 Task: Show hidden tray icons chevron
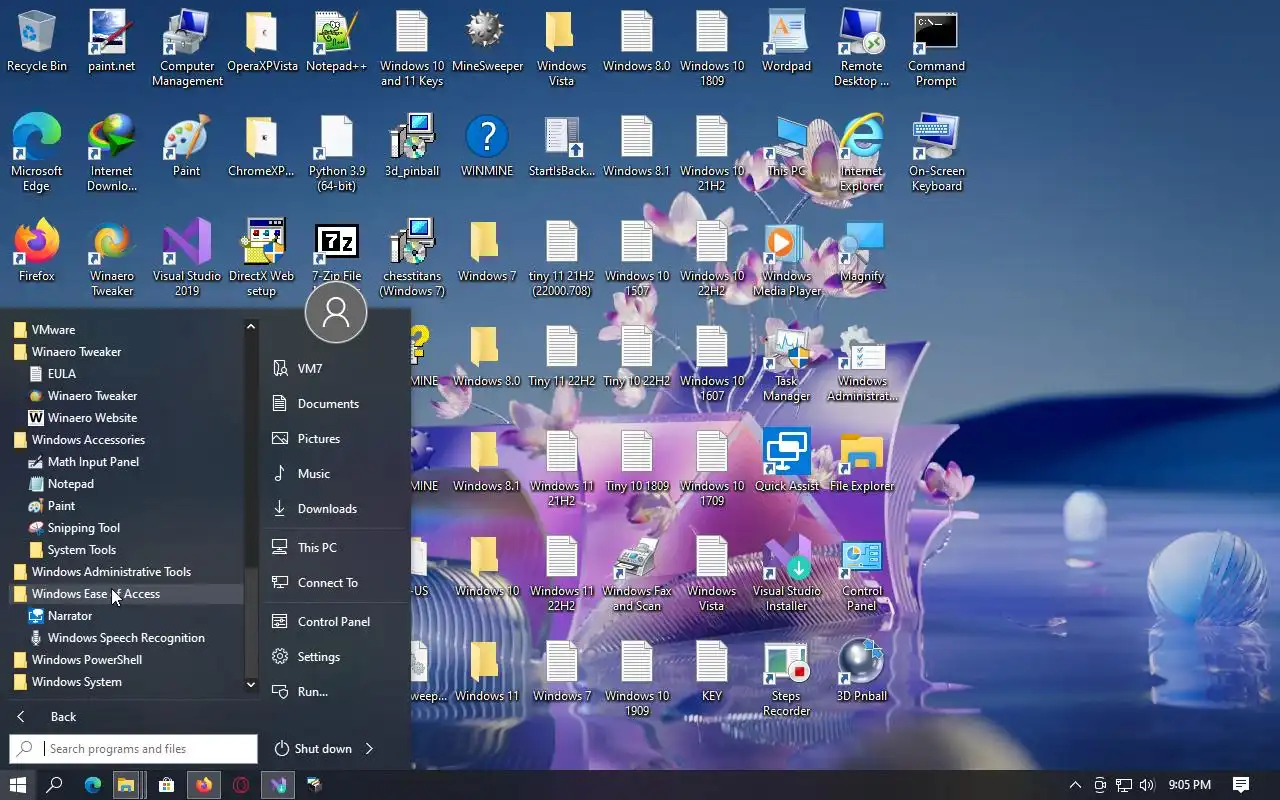pyautogui.click(x=1075, y=785)
